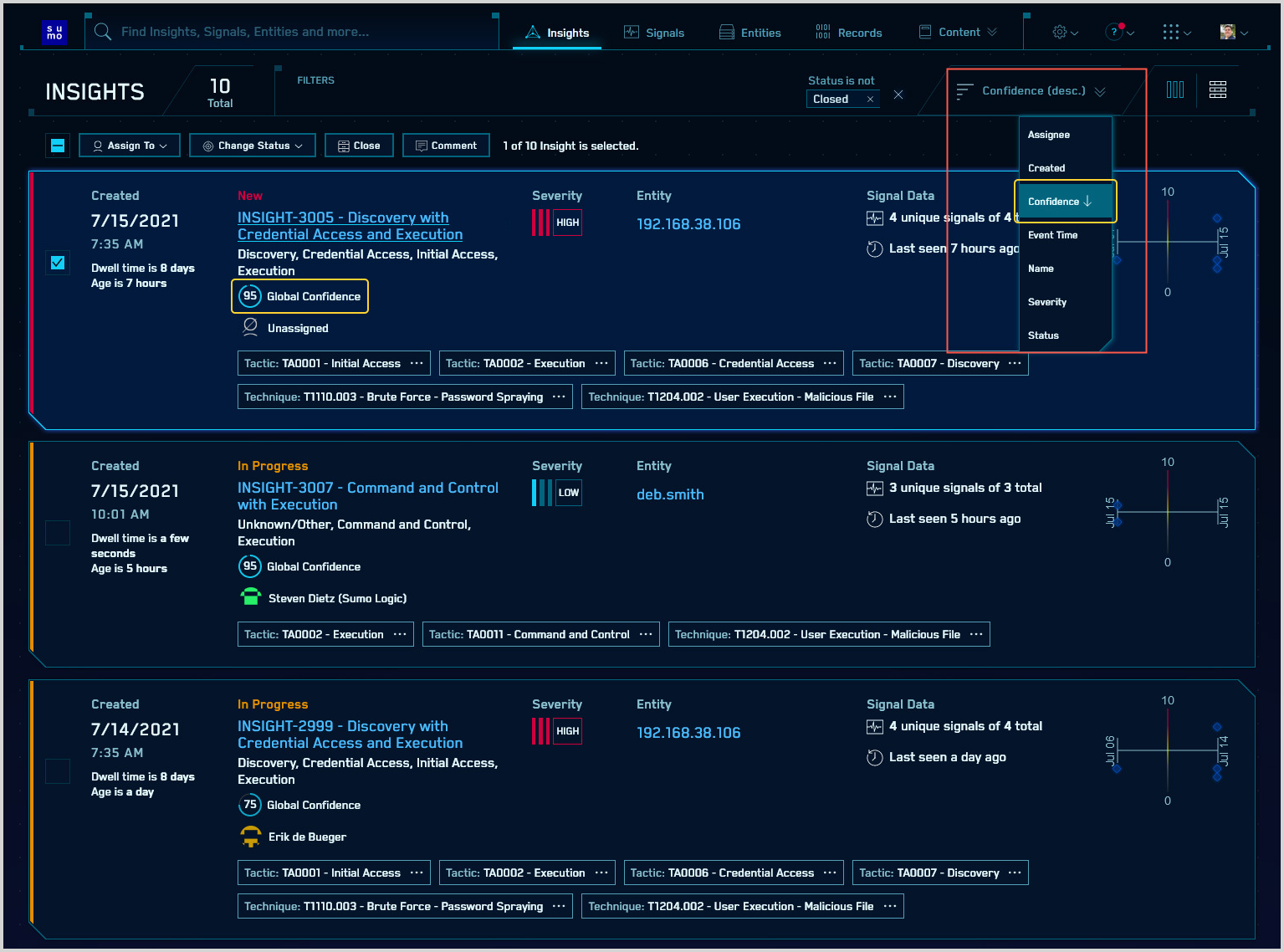
Task: Switch to list view icon
Action: point(1218,90)
